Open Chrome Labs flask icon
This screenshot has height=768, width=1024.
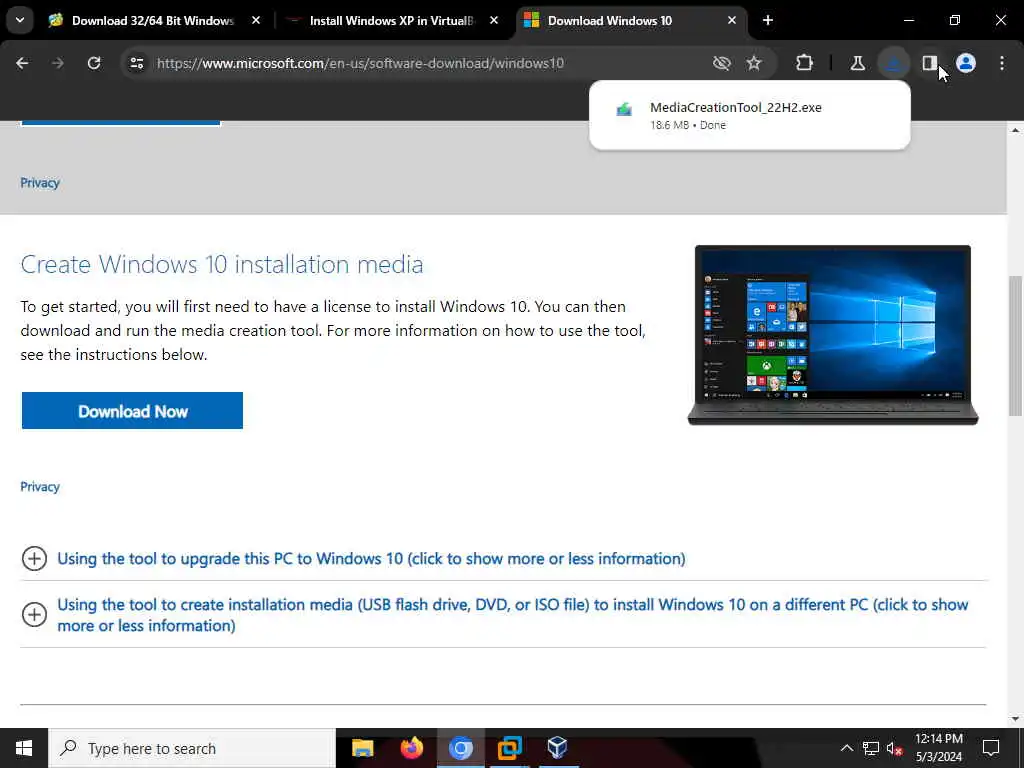[x=857, y=63]
